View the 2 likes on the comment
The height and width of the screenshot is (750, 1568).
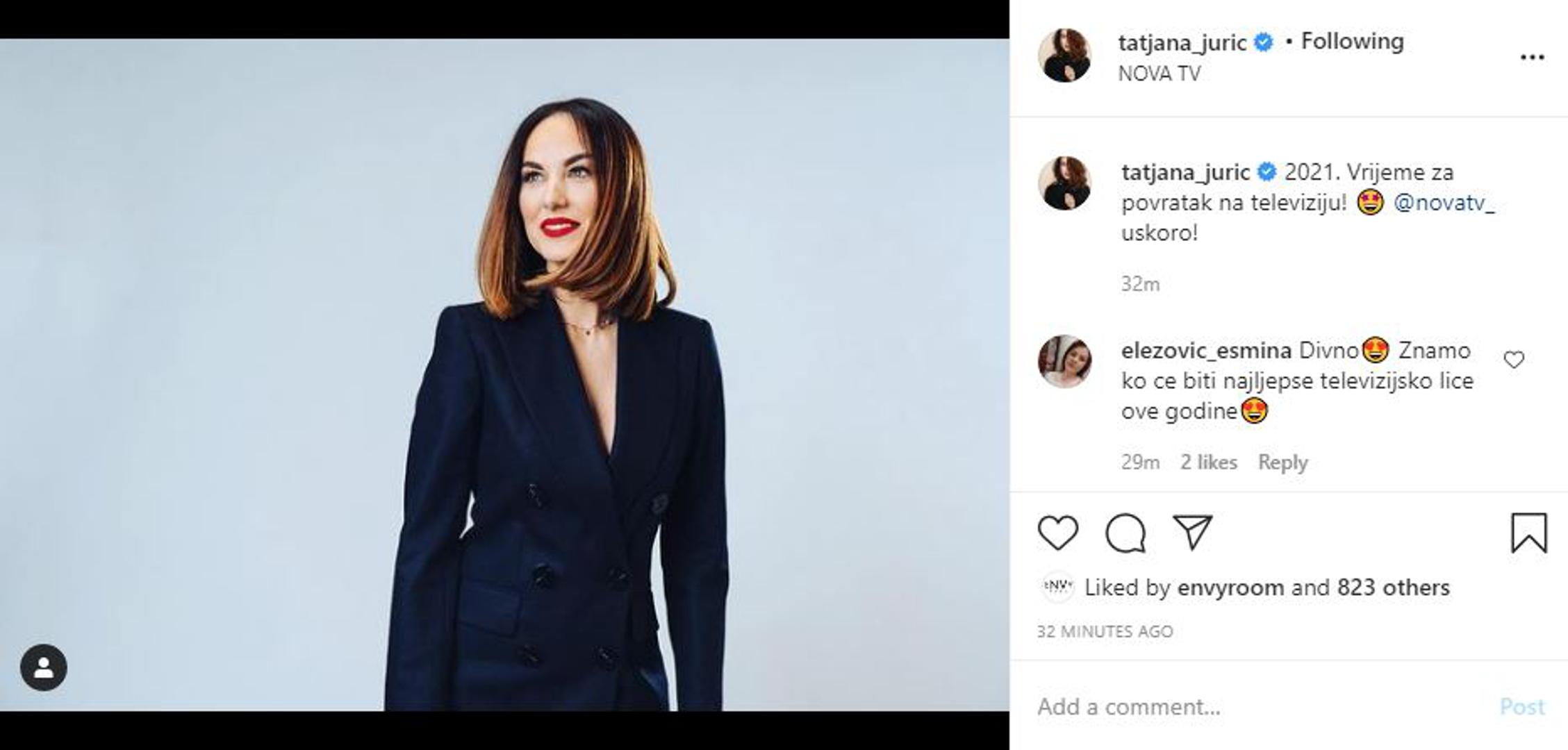[x=1209, y=462]
